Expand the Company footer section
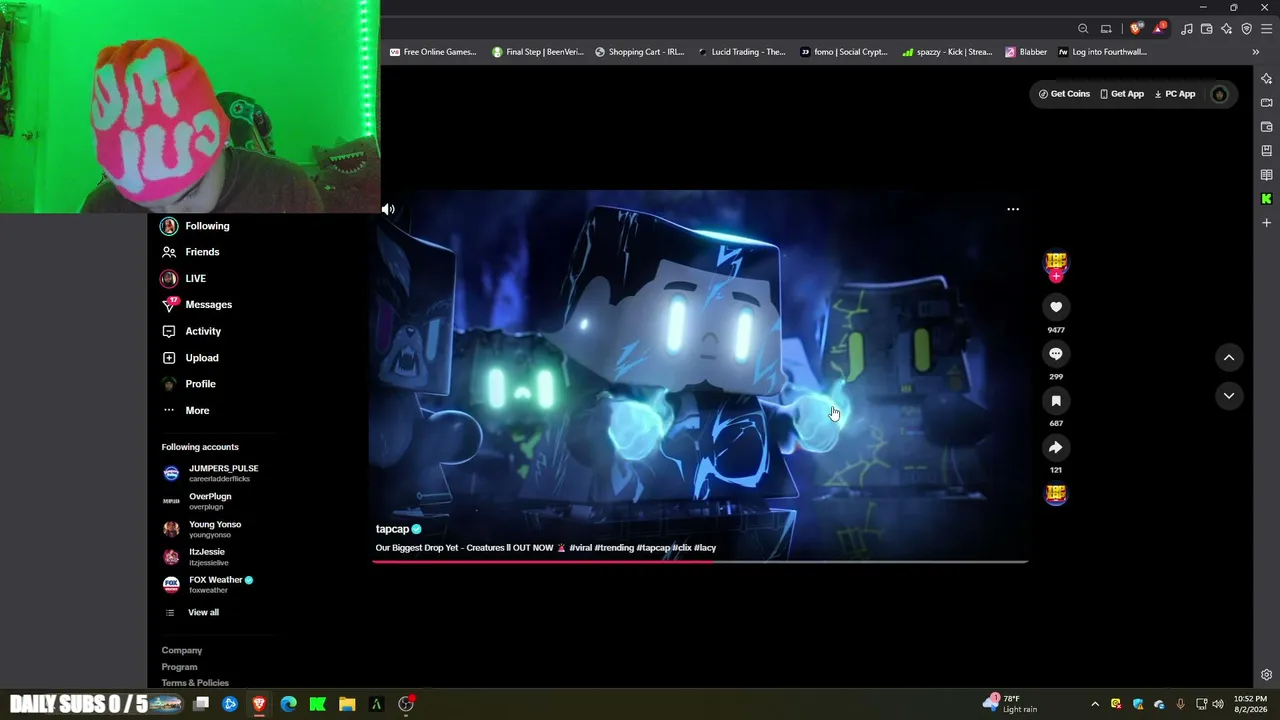The image size is (1280, 720). point(182,651)
